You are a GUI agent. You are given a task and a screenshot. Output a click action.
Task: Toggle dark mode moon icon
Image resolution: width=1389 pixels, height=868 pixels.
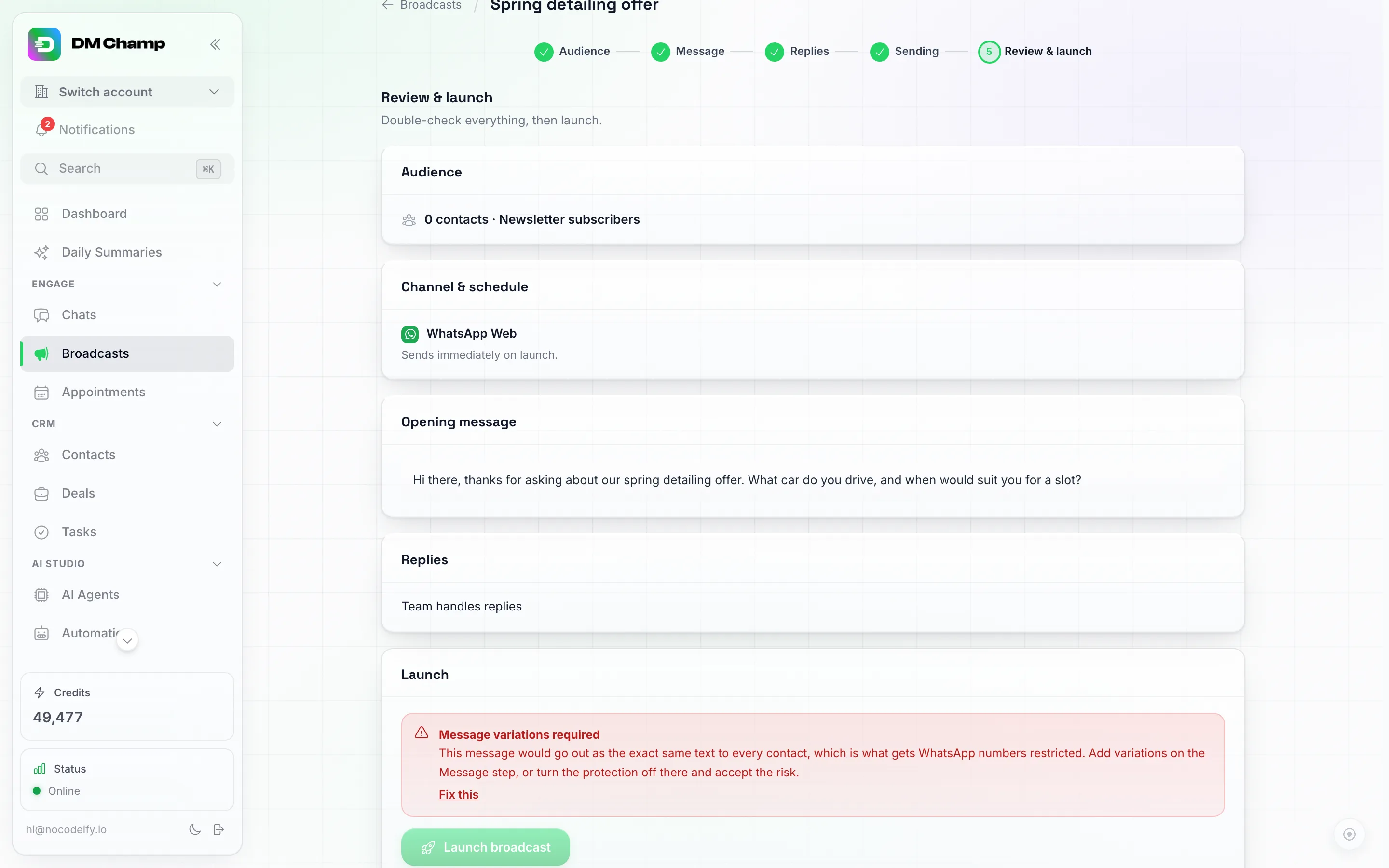pyautogui.click(x=194, y=829)
